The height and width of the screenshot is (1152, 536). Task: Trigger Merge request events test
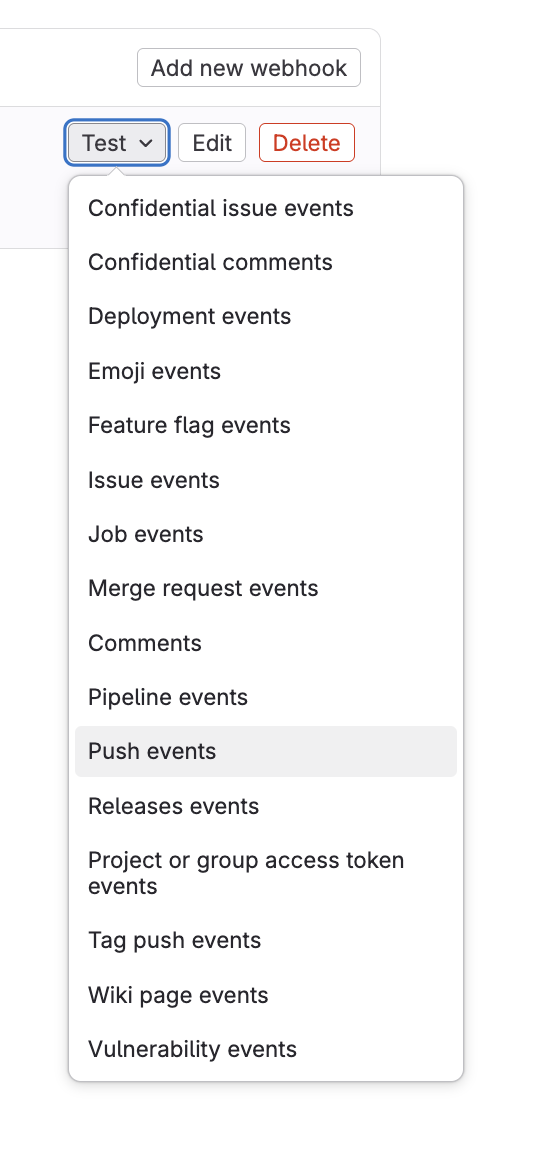tap(266, 588)
